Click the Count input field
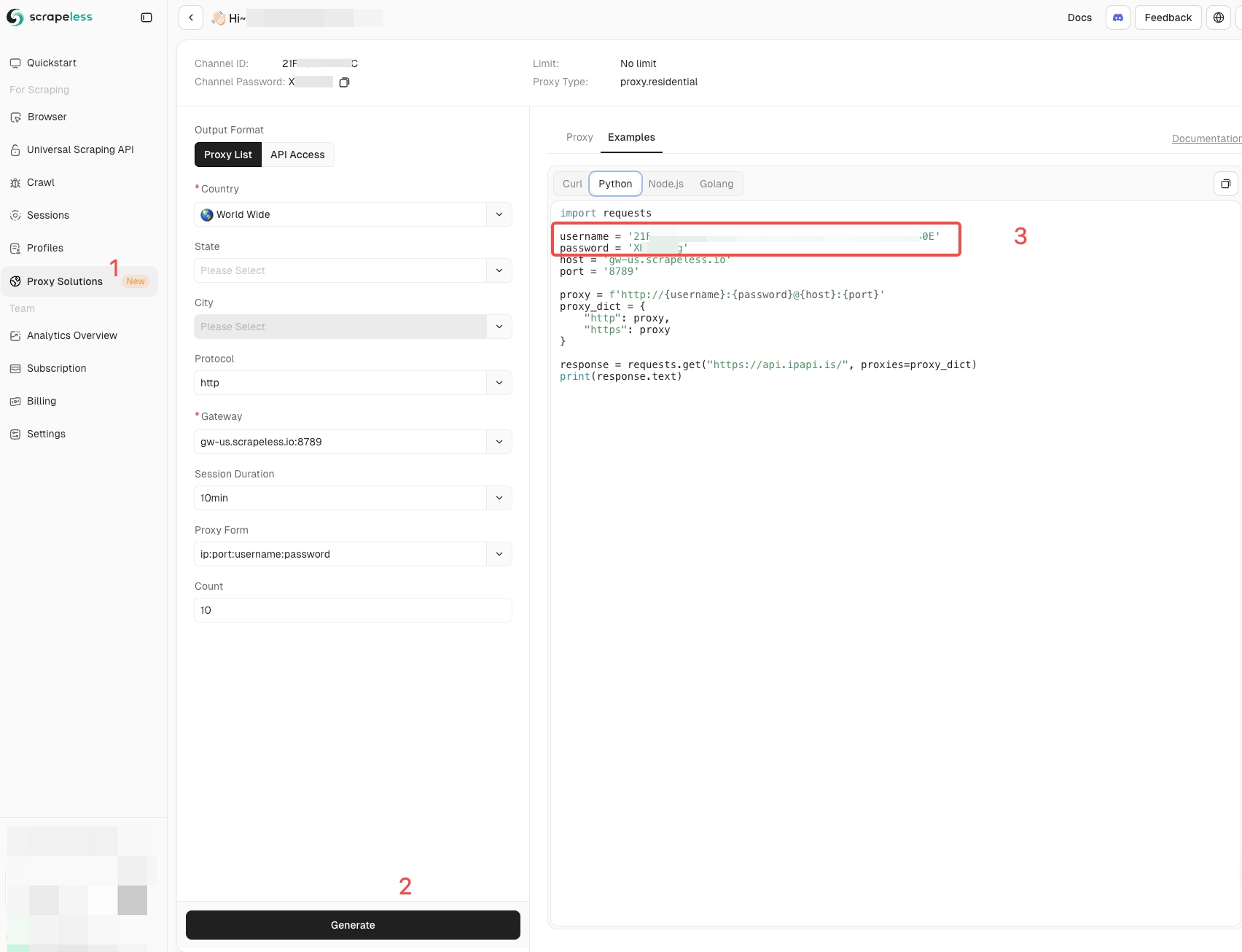This screenshot has width=1242, height=952. tap(353, 610)
